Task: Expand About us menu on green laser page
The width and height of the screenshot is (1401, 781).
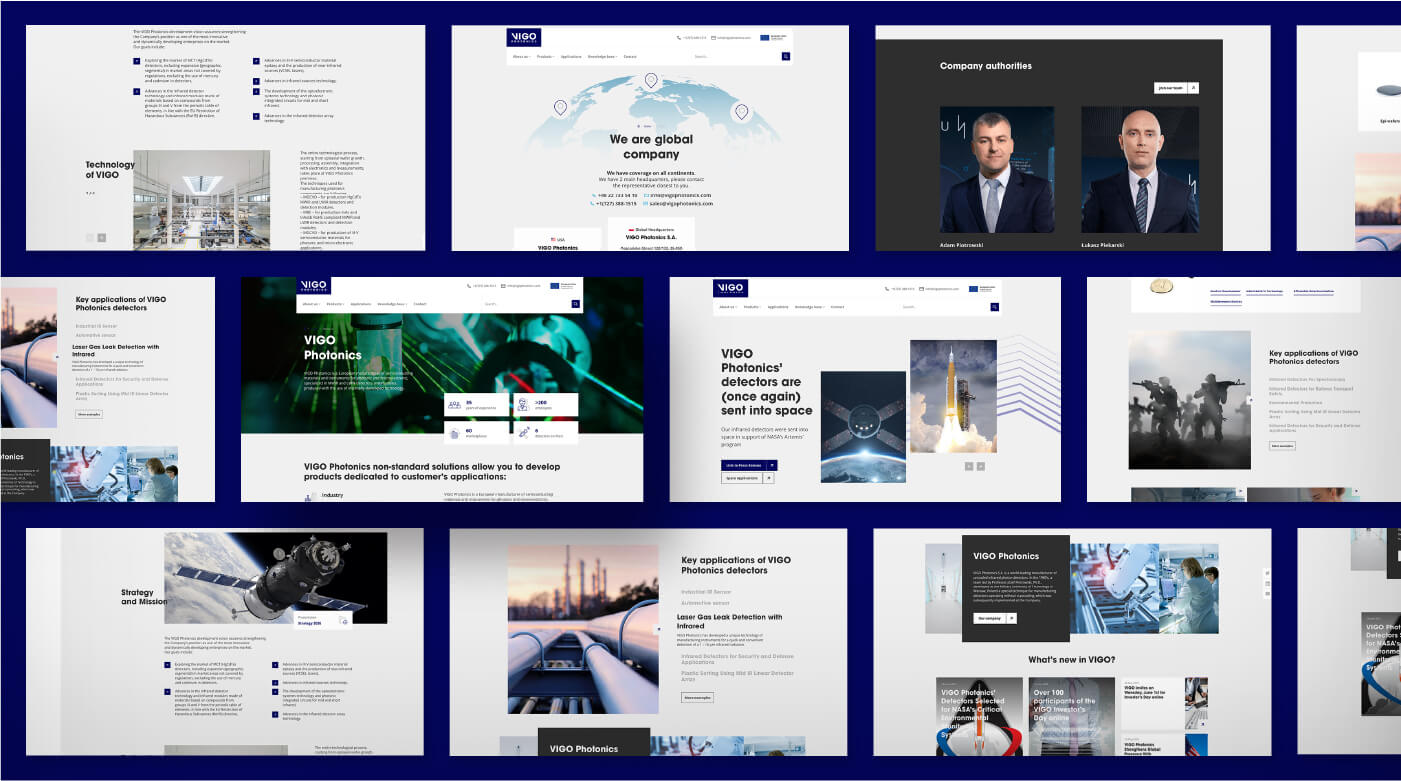Action: coord(311,304)
